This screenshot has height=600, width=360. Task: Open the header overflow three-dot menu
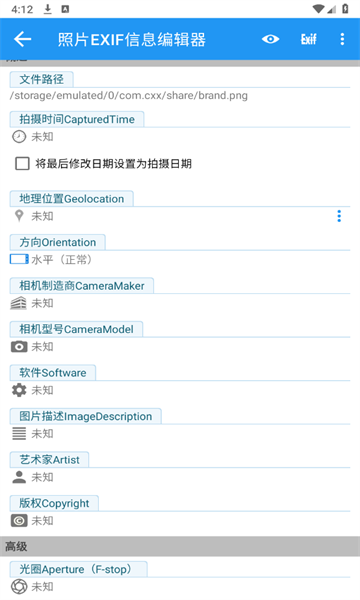[x=342, y=39]
